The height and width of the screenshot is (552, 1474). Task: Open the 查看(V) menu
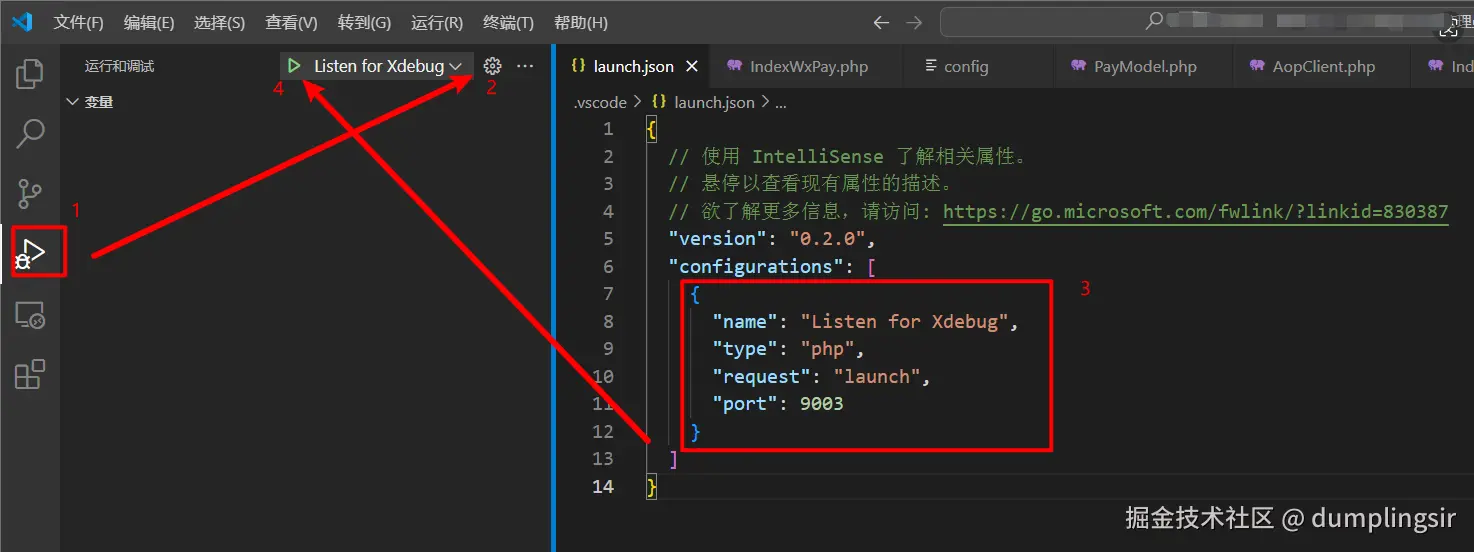pos(291,22)
